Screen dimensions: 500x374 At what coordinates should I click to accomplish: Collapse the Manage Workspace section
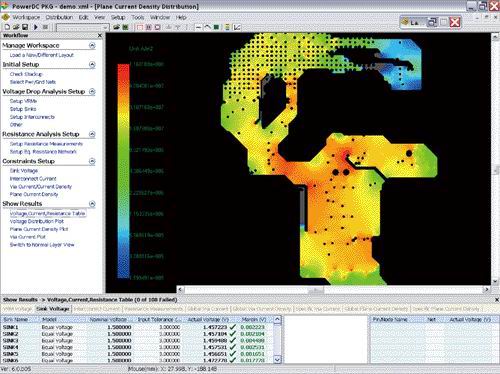coord(92,45)
